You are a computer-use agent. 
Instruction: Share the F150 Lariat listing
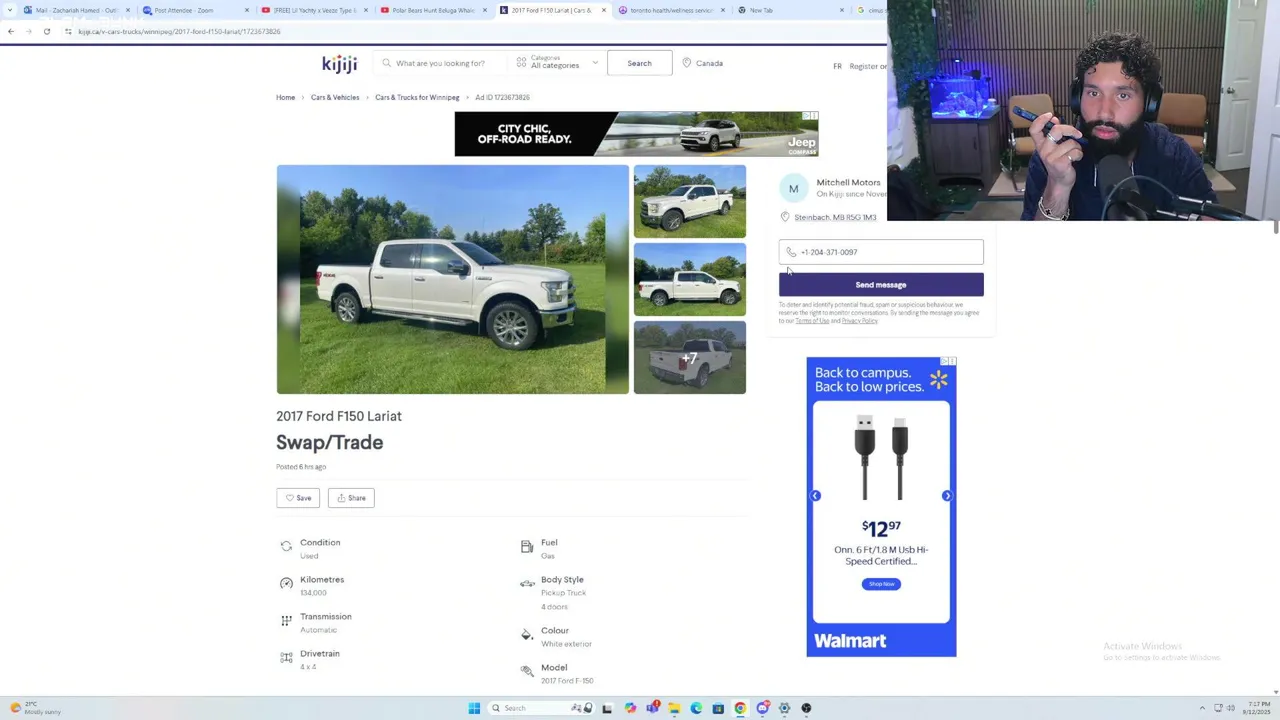351,498
